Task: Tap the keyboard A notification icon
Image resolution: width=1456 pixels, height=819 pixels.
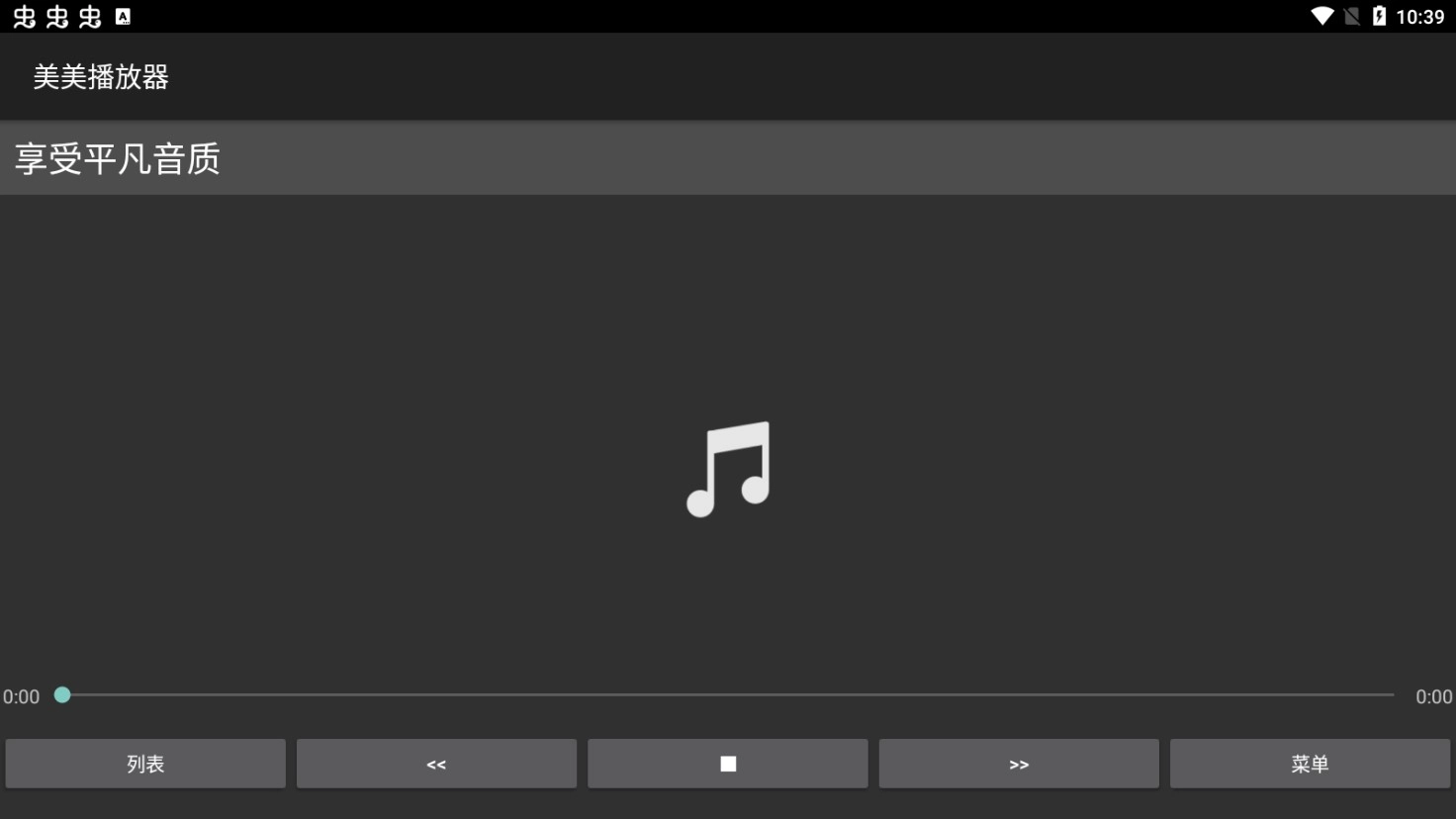Action: [123, 17]
